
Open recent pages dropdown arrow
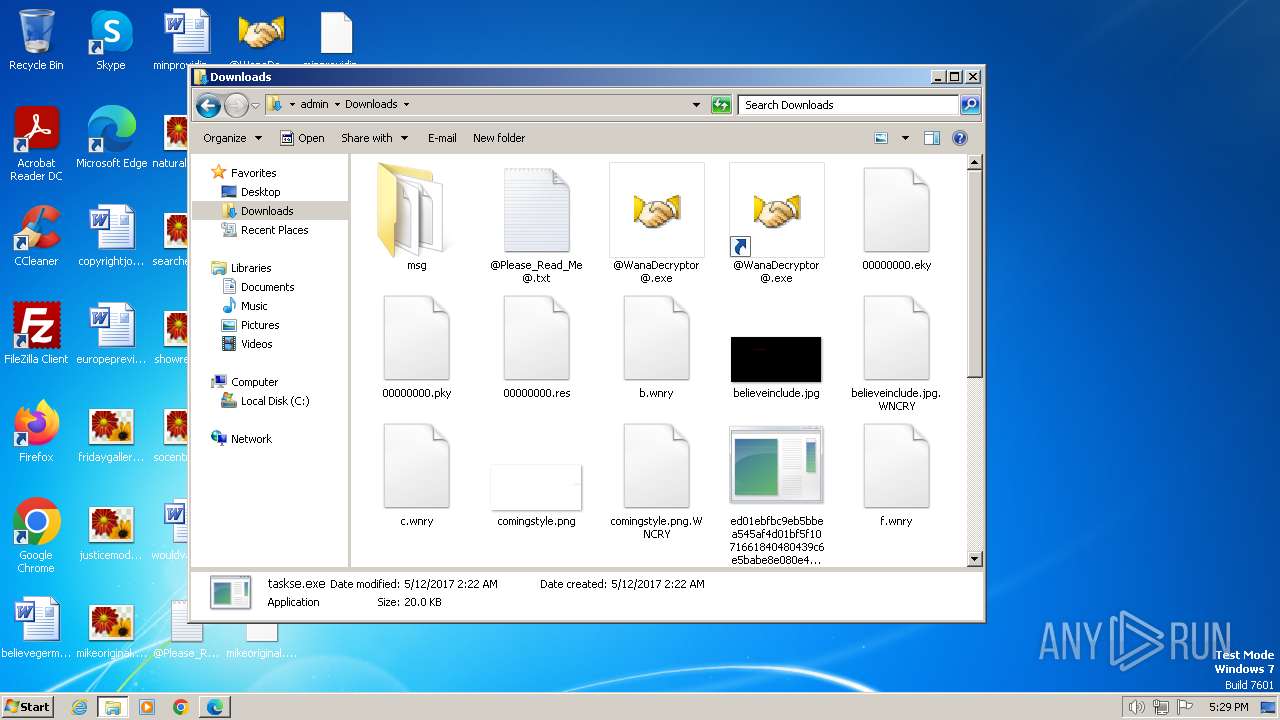point(255,105)
